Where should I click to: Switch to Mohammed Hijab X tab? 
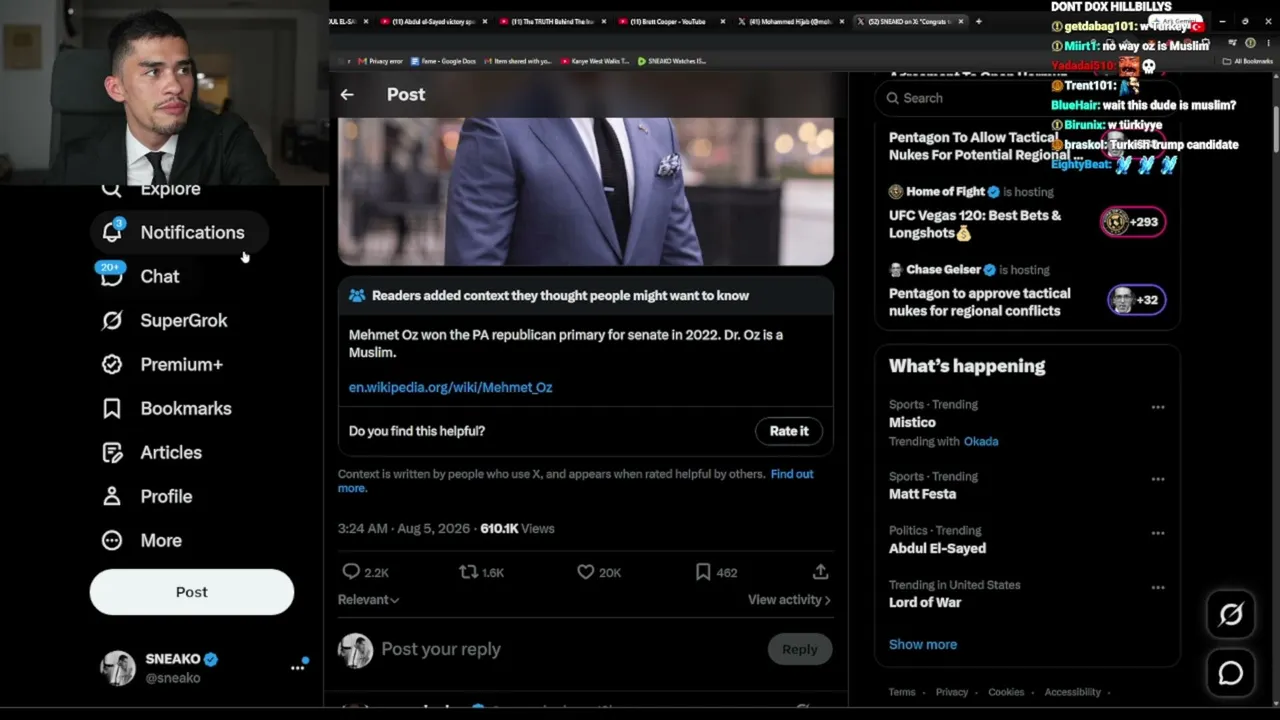789,21
